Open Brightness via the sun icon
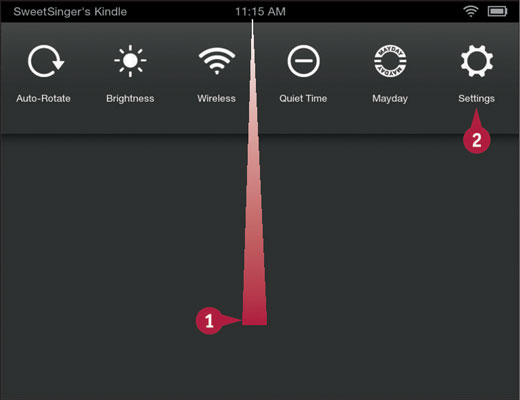520x400 pixels. 130,61
